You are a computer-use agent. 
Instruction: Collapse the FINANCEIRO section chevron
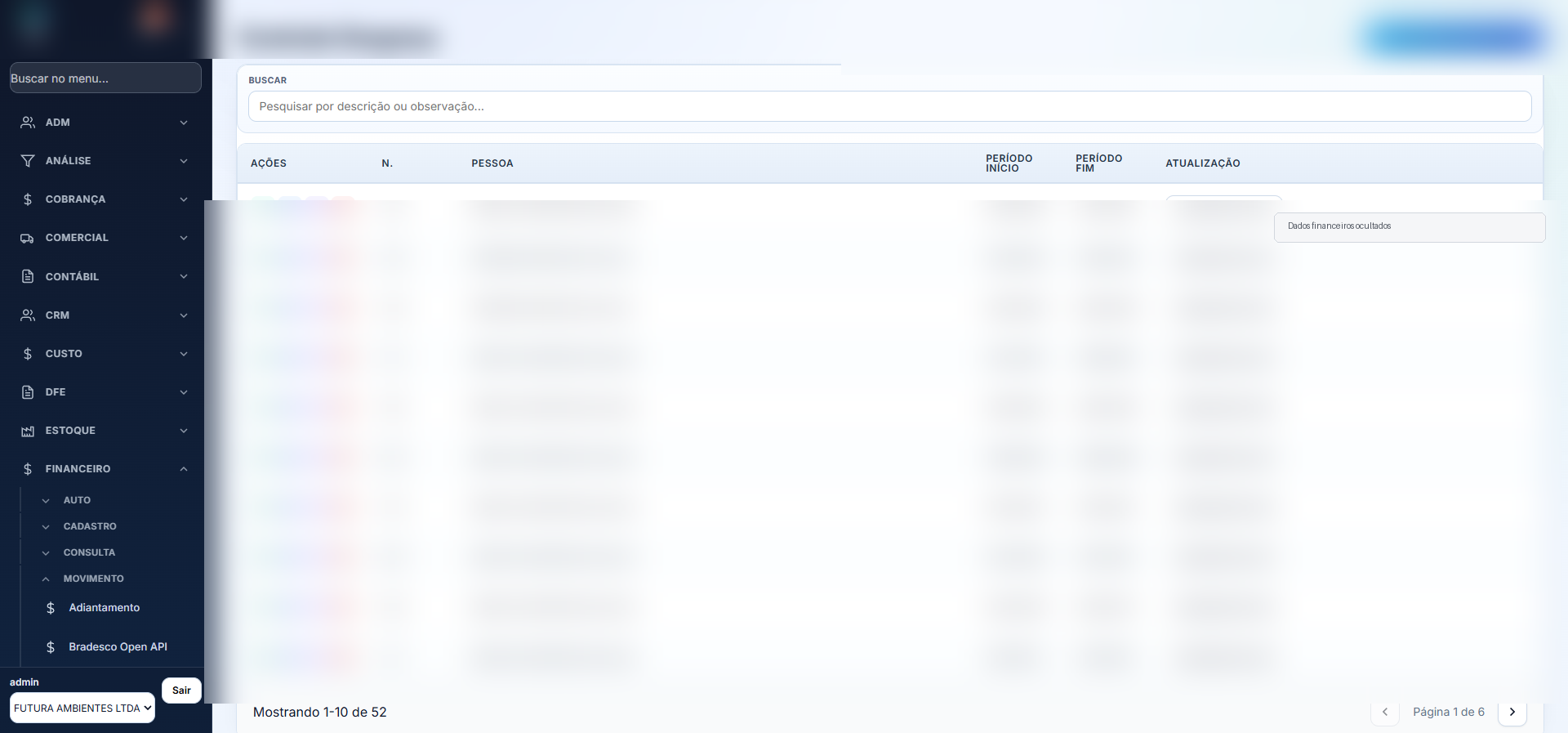click(x=184, y=469)
